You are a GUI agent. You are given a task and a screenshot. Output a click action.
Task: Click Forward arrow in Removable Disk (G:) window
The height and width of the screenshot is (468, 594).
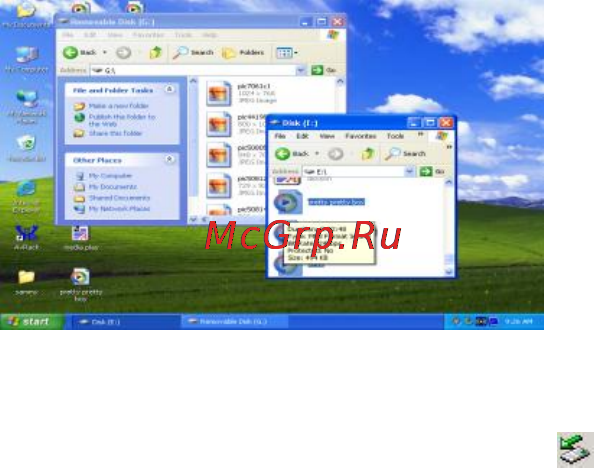click(123, 53)
